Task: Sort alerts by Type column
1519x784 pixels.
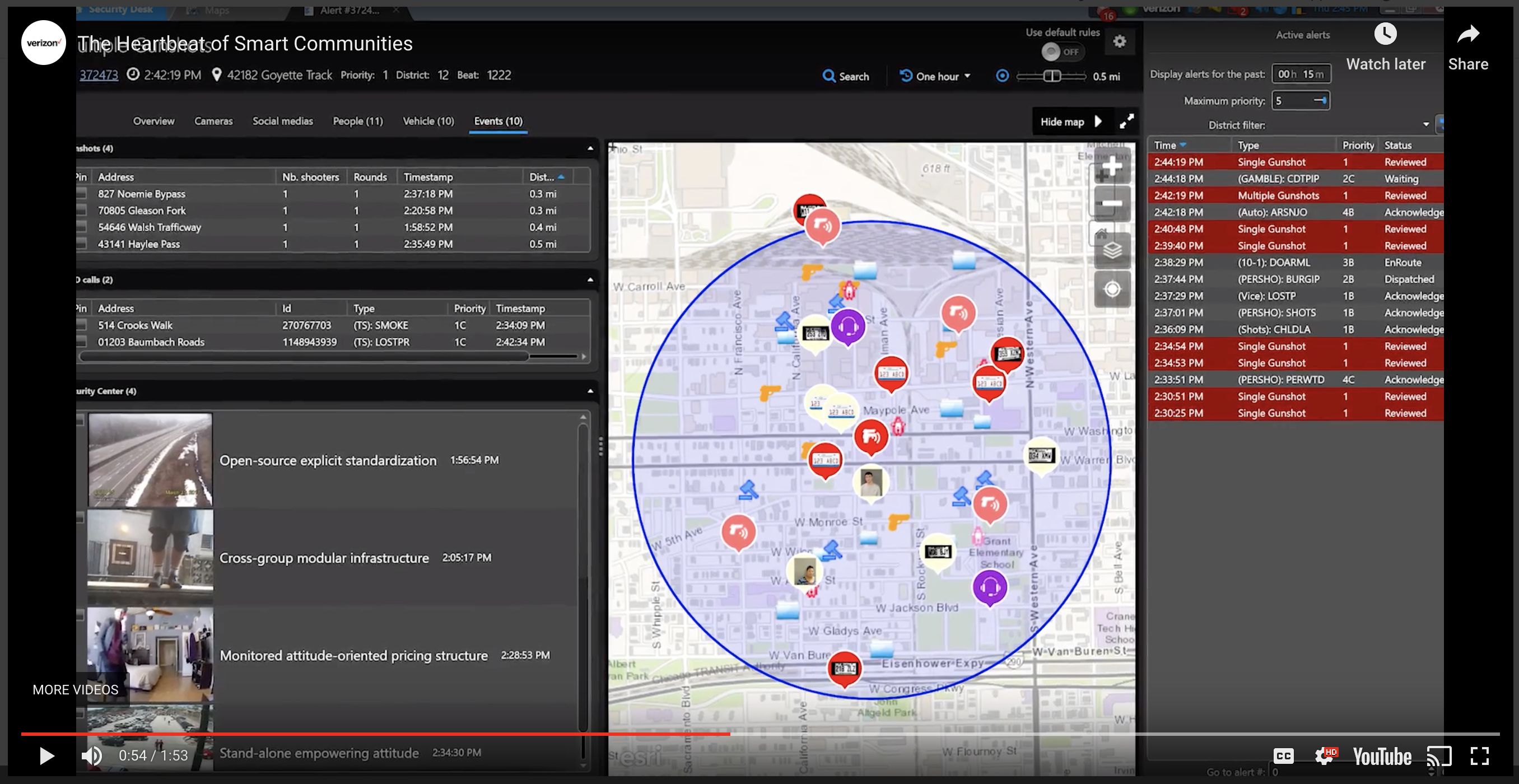Action: coord(1283,145)
